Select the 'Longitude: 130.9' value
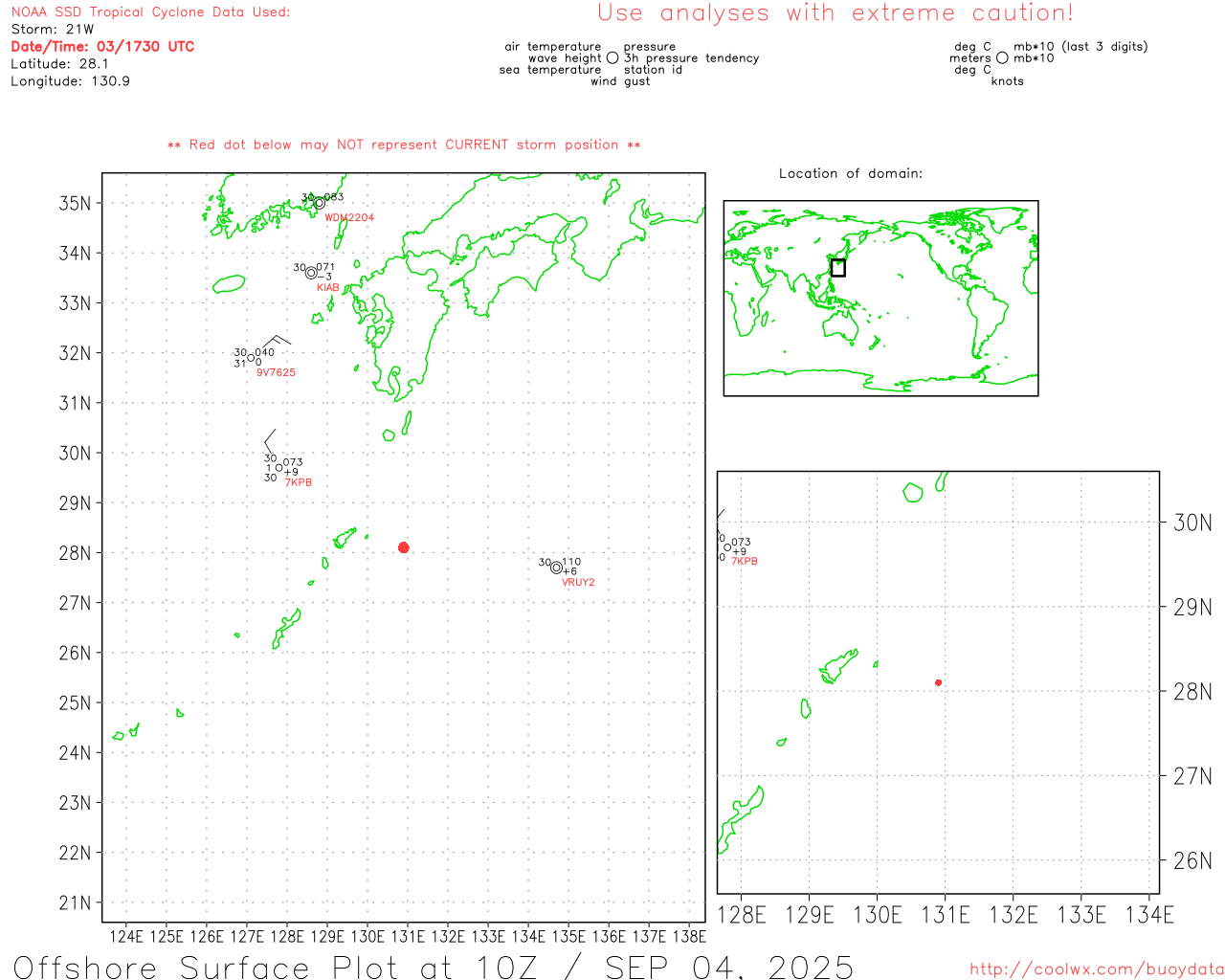Viewport: 1225px width, 980px height. click(70, 81)
